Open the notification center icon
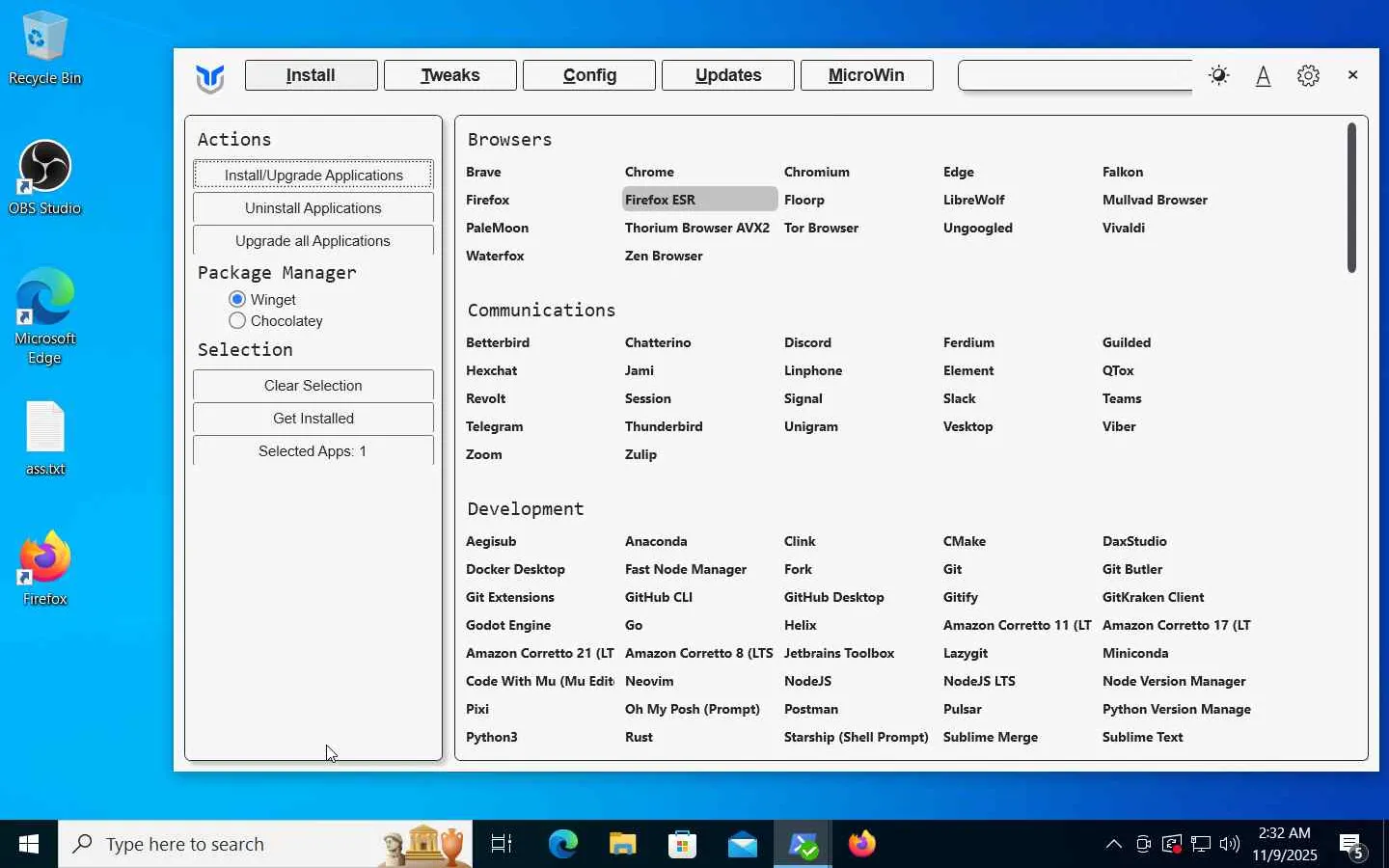The width and height of the screenshot is (1389, 868). click(1352, 846)
